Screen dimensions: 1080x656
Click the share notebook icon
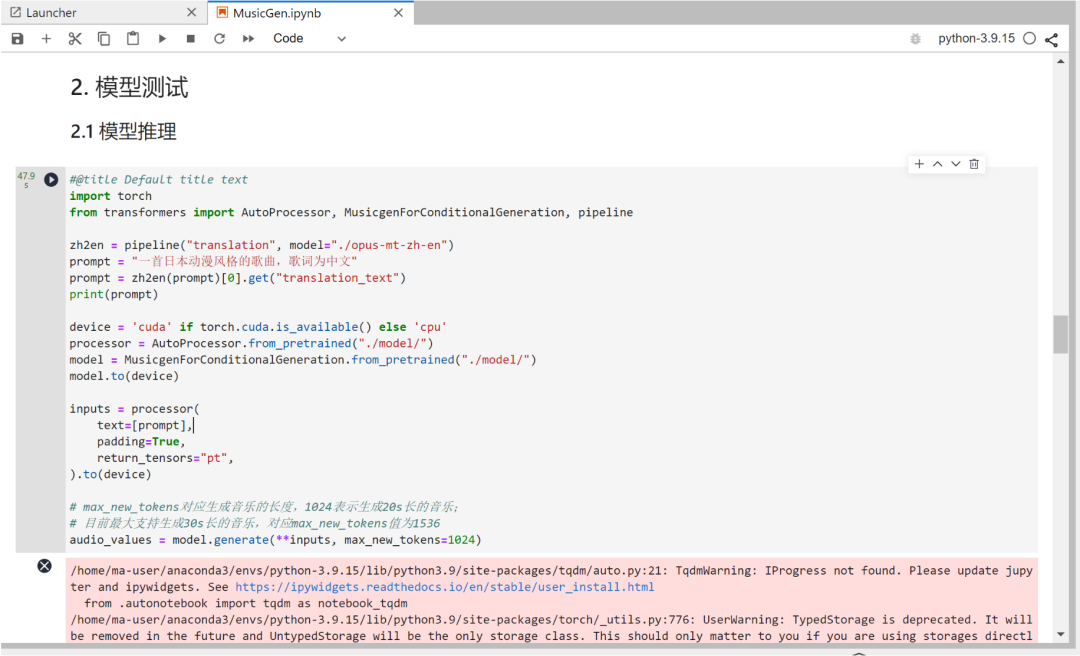pyautogui.click(x=1051, y=40)
